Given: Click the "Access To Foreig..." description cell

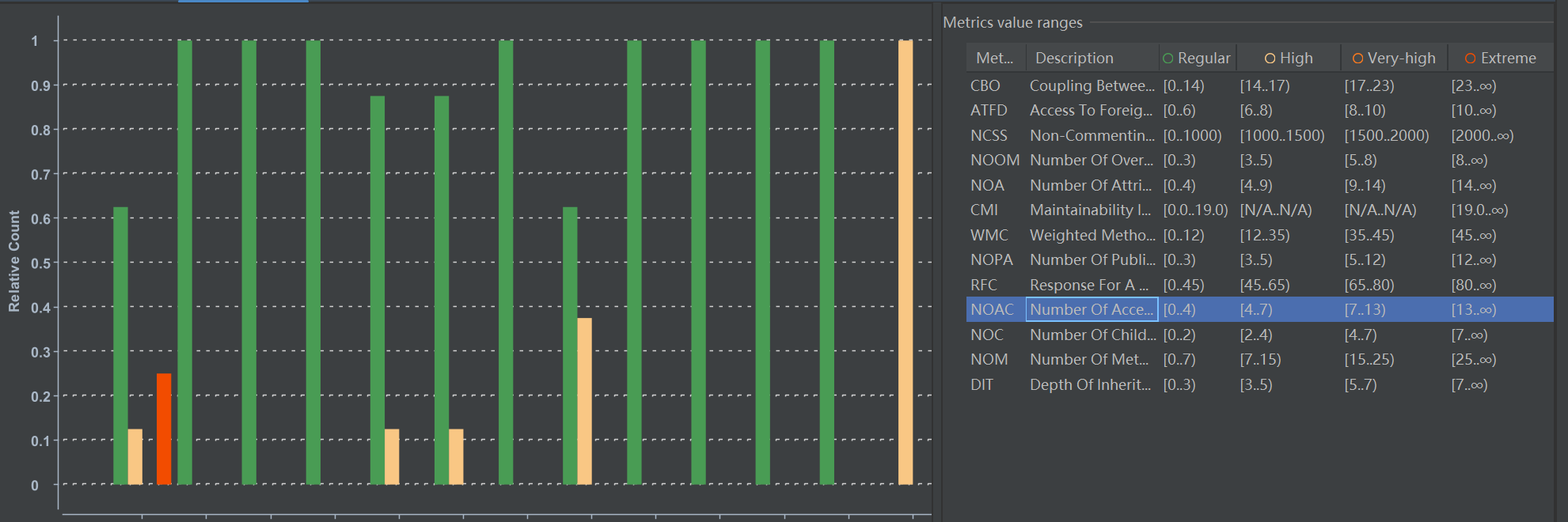Looking at the screenshot, I should tap(1092, 110).
